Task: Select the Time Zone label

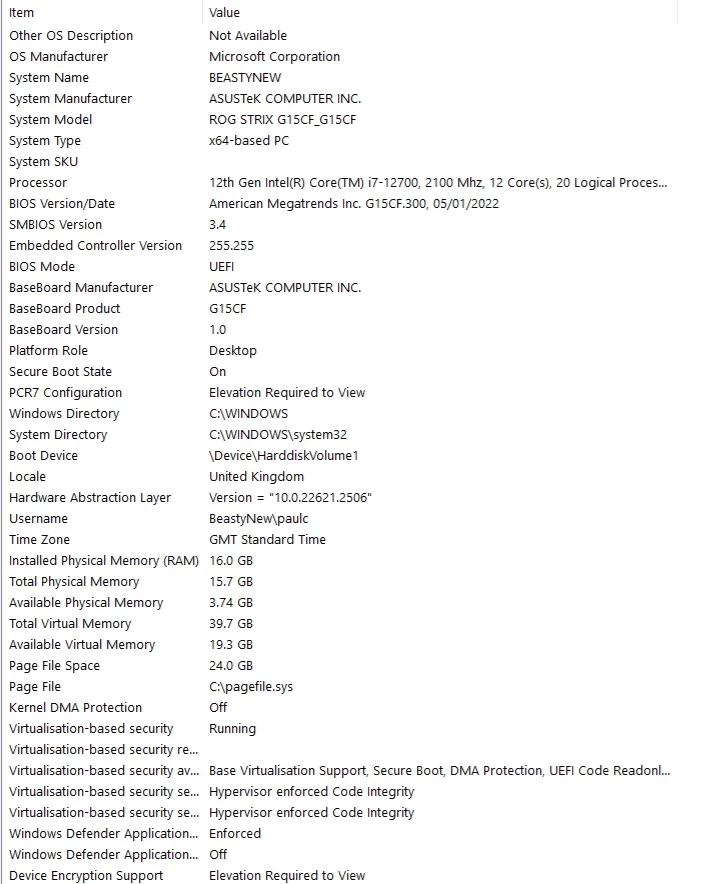Action: tap(39, 540)
